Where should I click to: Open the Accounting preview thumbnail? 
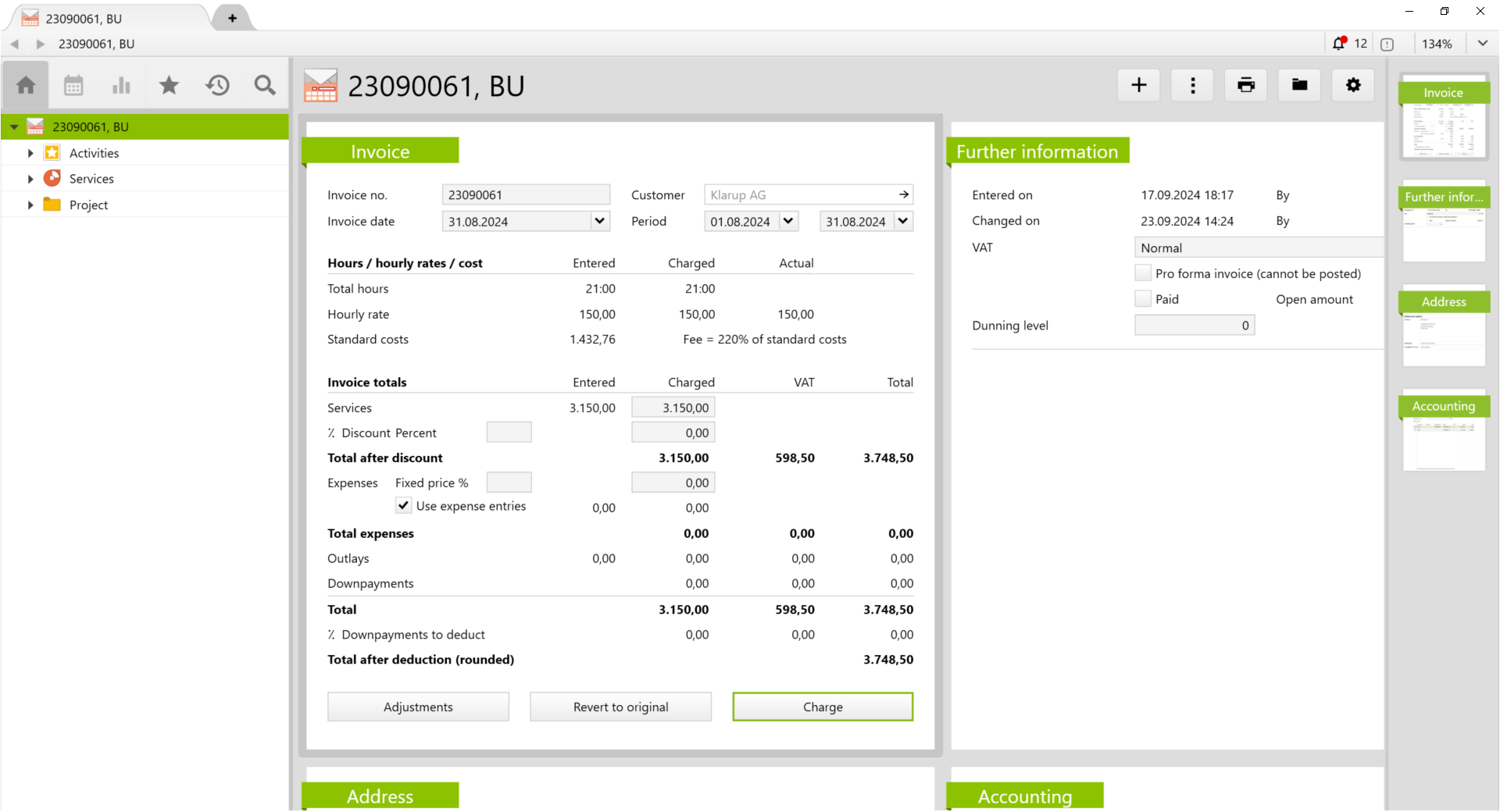pyautogui.click(x=1443, y=433)
